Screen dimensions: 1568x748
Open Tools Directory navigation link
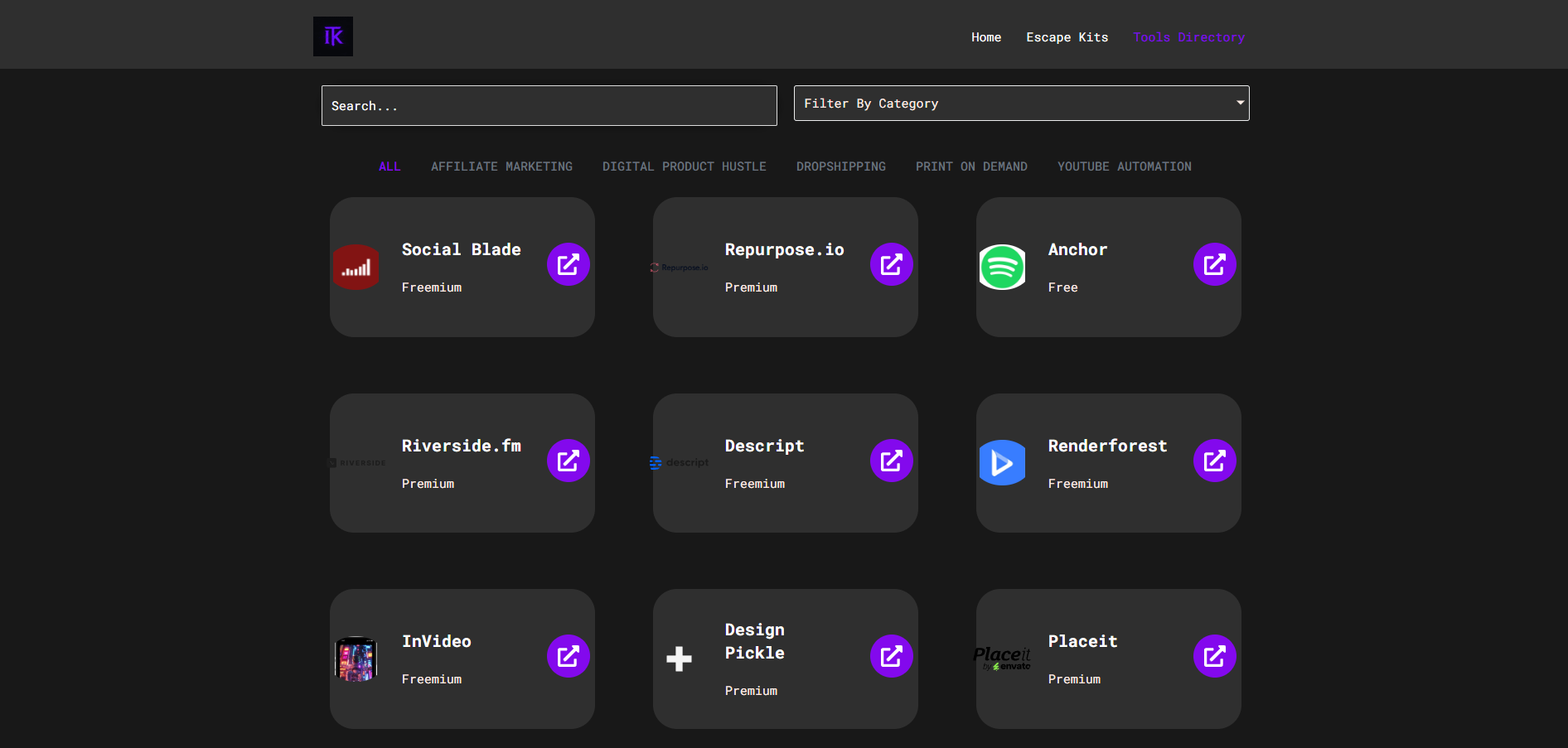[x=1189, y=37]
